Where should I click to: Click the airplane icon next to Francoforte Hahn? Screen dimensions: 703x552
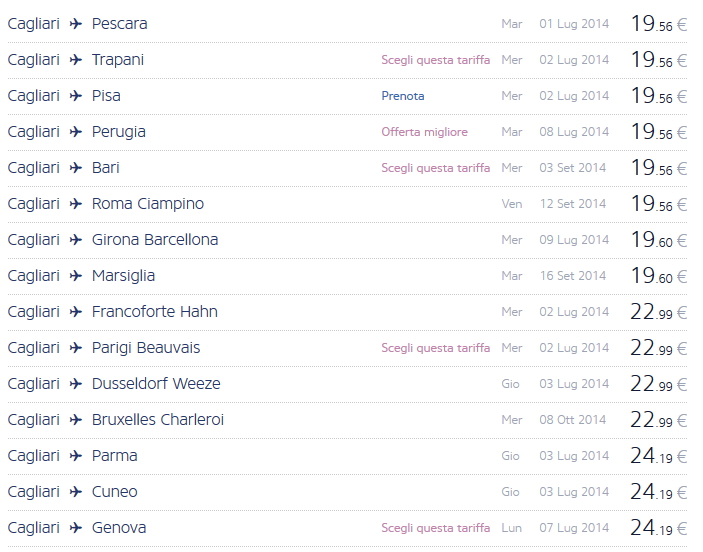[76, 312]
